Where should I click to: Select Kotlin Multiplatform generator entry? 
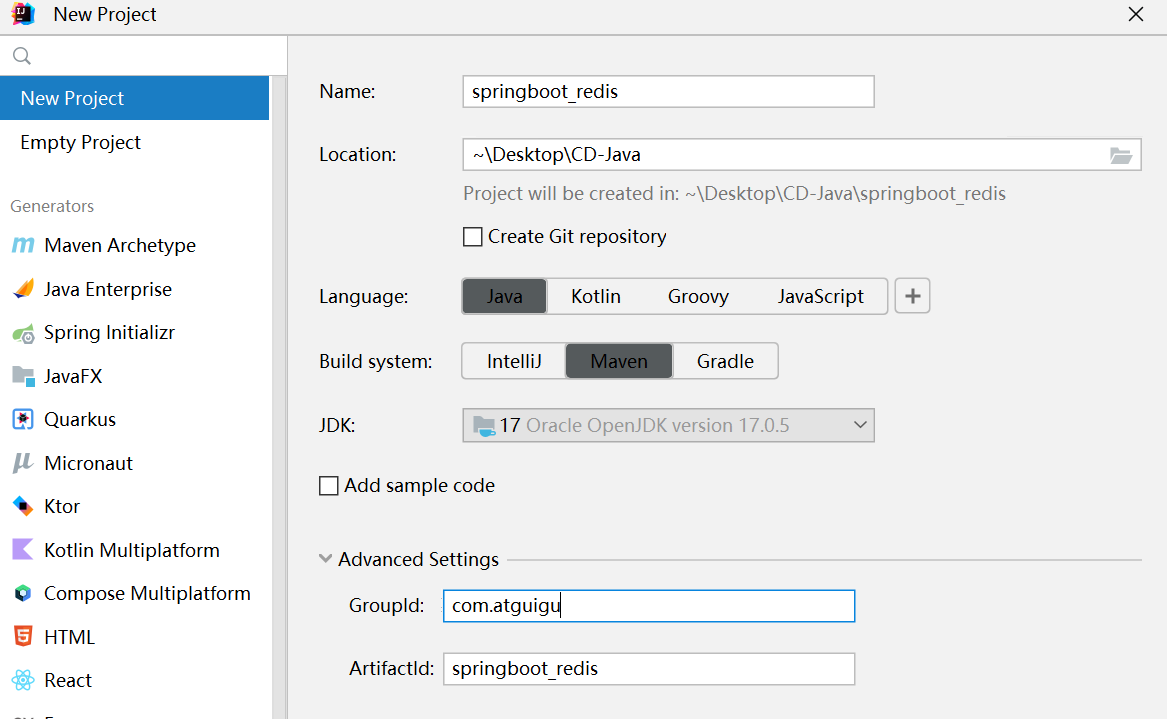coord(135,550)
